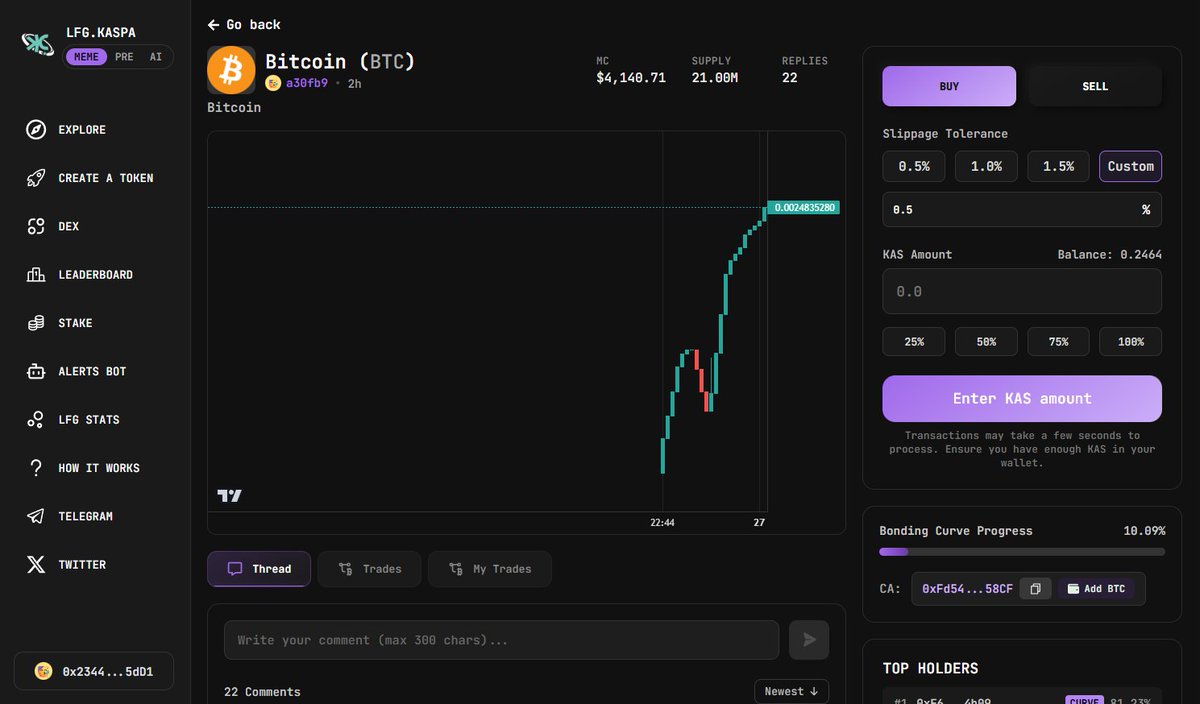The image size is (1200, 704).
Task: Click the Bonding Curve Progress bar
Action: click(x=1021, y=551)
